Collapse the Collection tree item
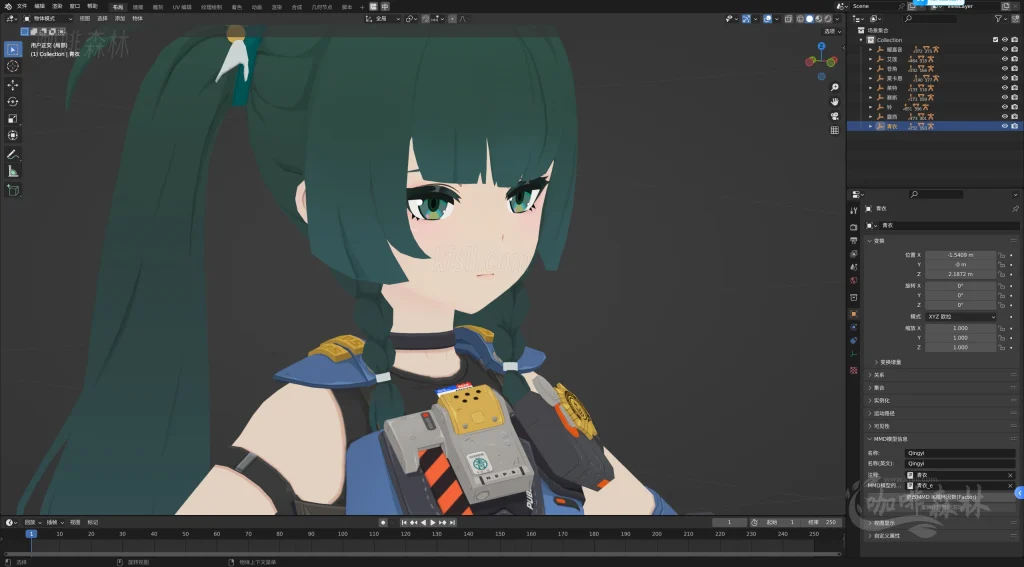The image size is (1024, 567). 861,40
